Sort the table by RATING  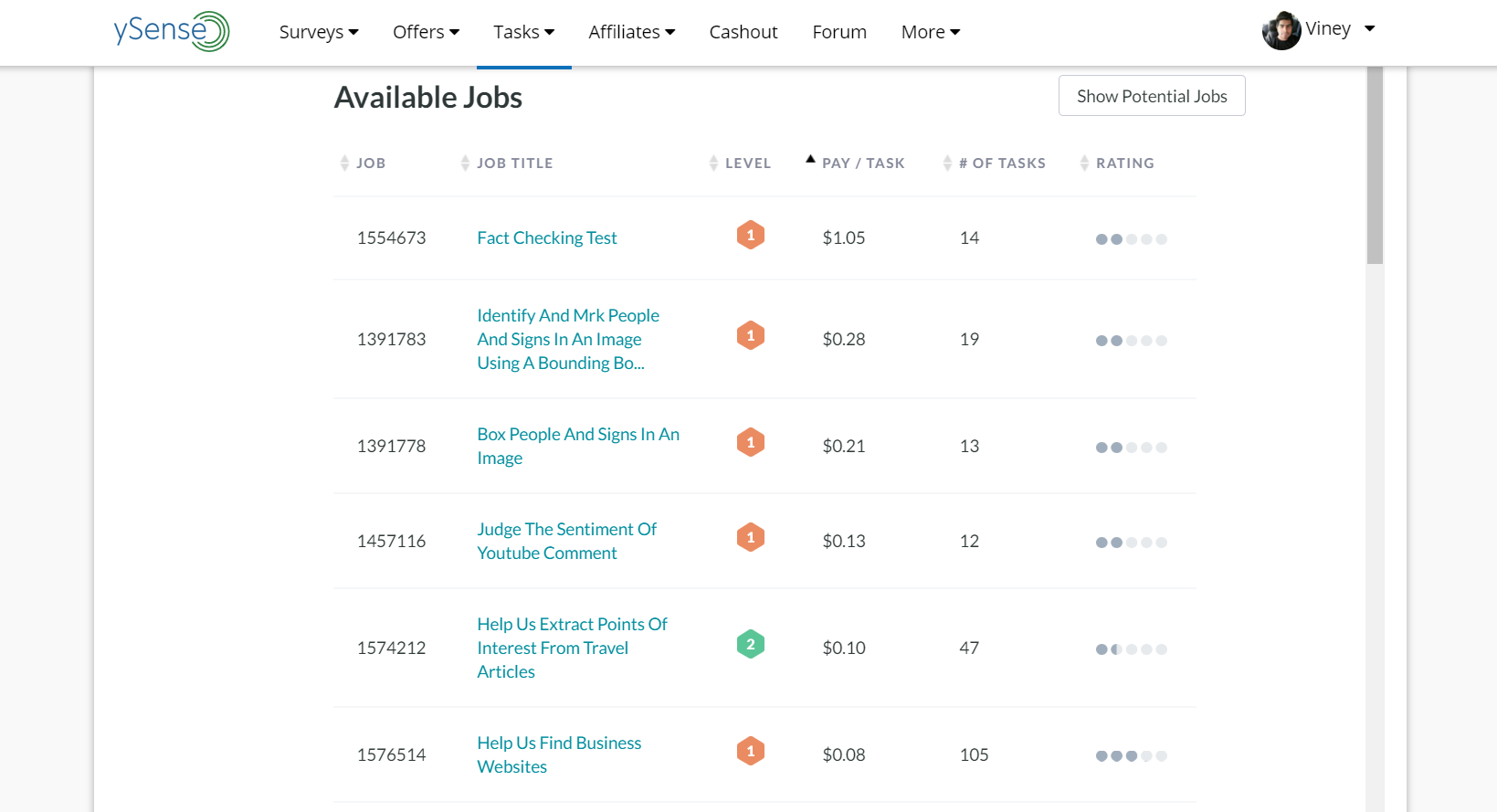click(x=1124, y=163)
